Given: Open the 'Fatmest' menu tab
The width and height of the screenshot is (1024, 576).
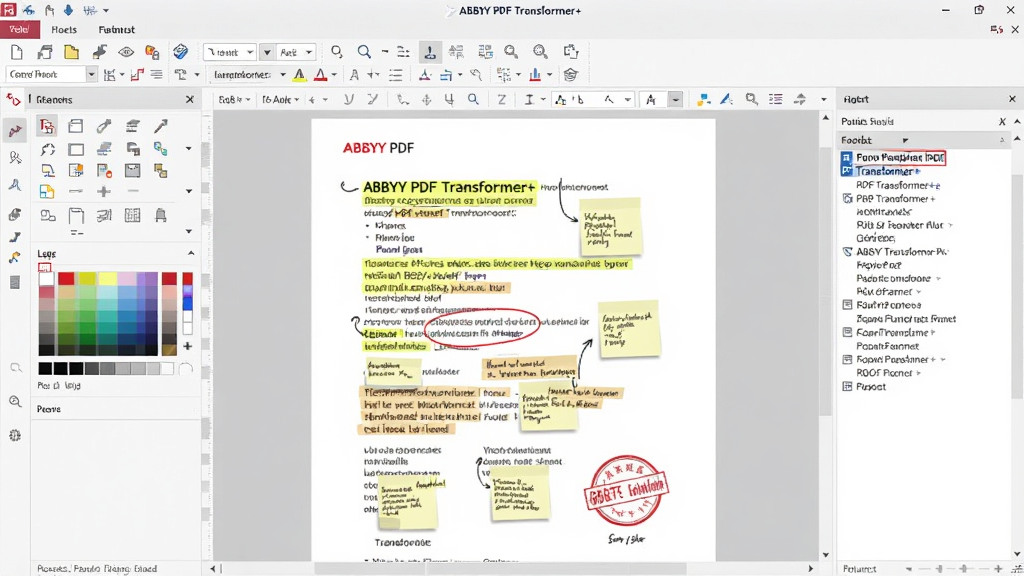Looking at the screenshot, I should 116,29.
